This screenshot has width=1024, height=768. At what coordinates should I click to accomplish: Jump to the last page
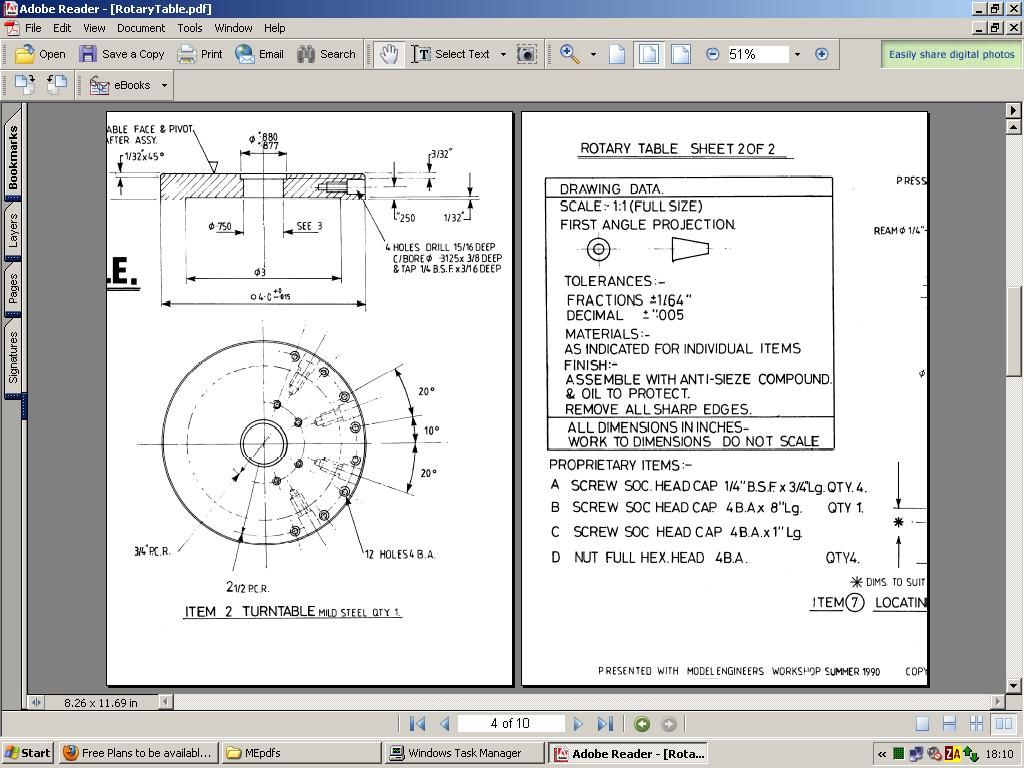605,724
